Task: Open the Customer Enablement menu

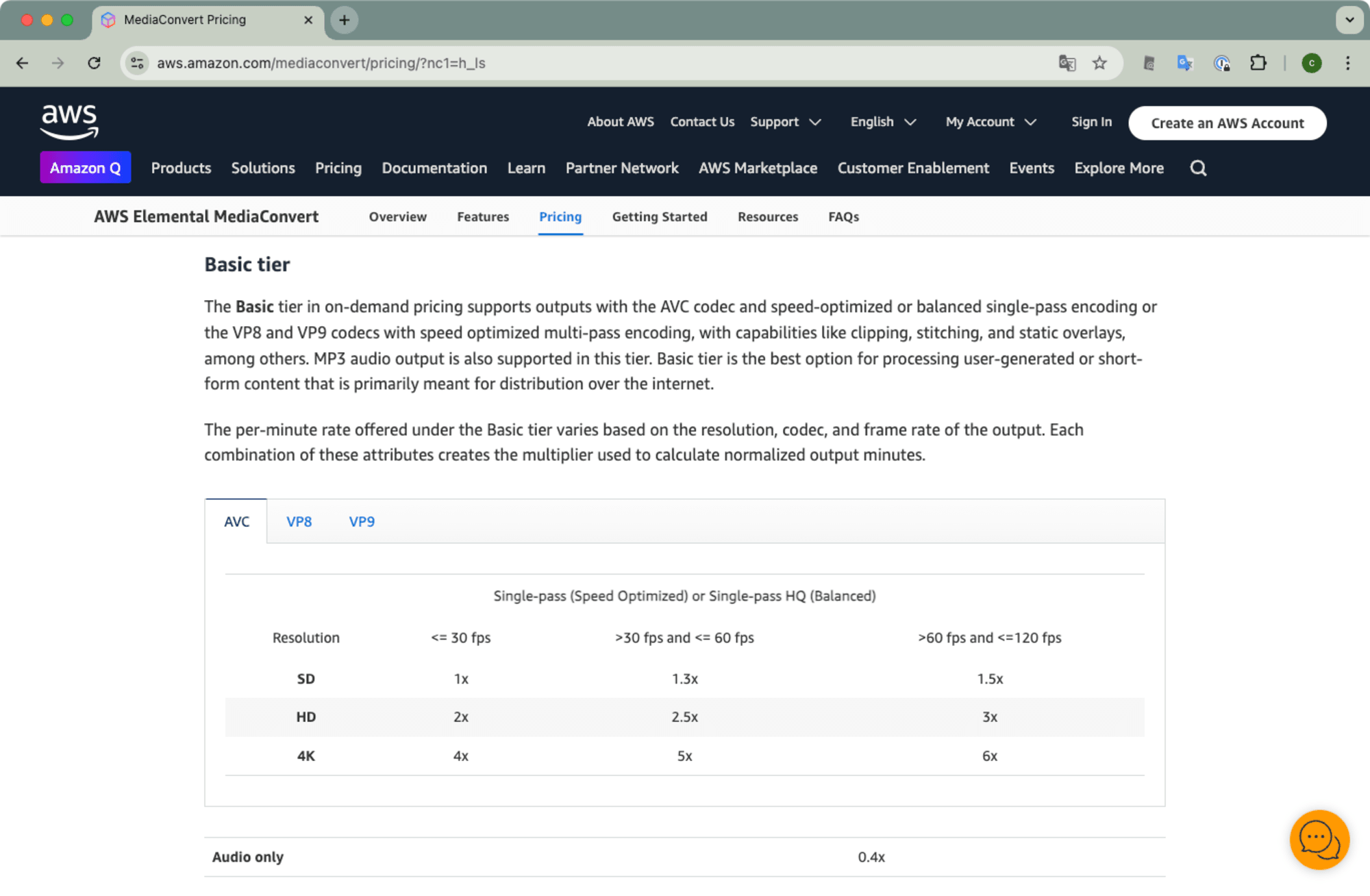Action: pos(913,168)
